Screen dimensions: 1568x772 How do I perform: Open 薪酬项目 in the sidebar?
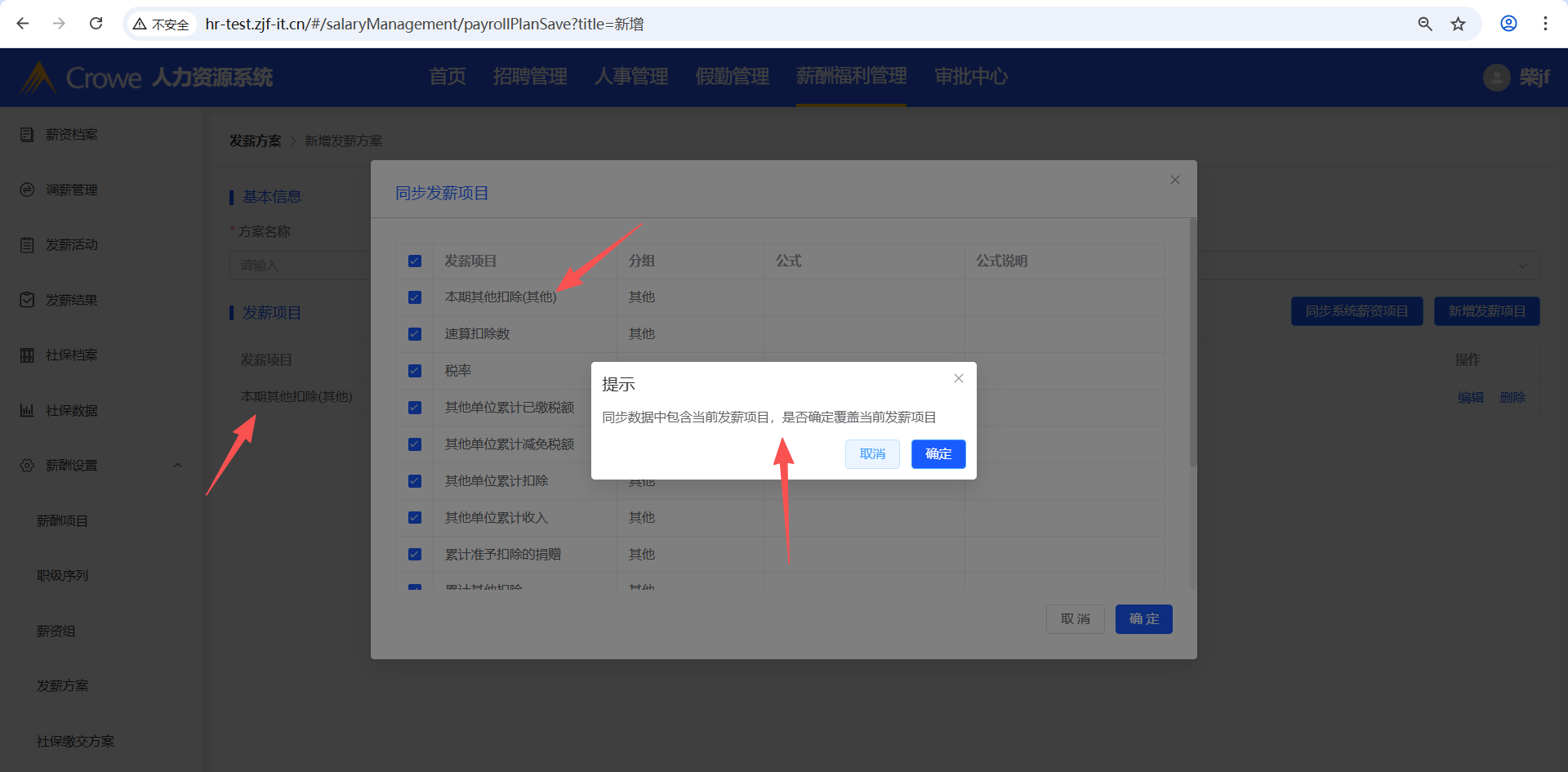pyautogui.click(x=62, y=520)
